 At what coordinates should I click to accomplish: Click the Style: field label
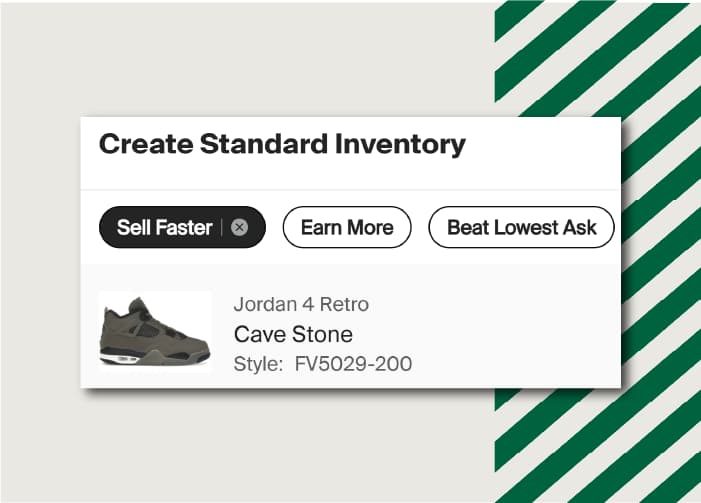258,363
